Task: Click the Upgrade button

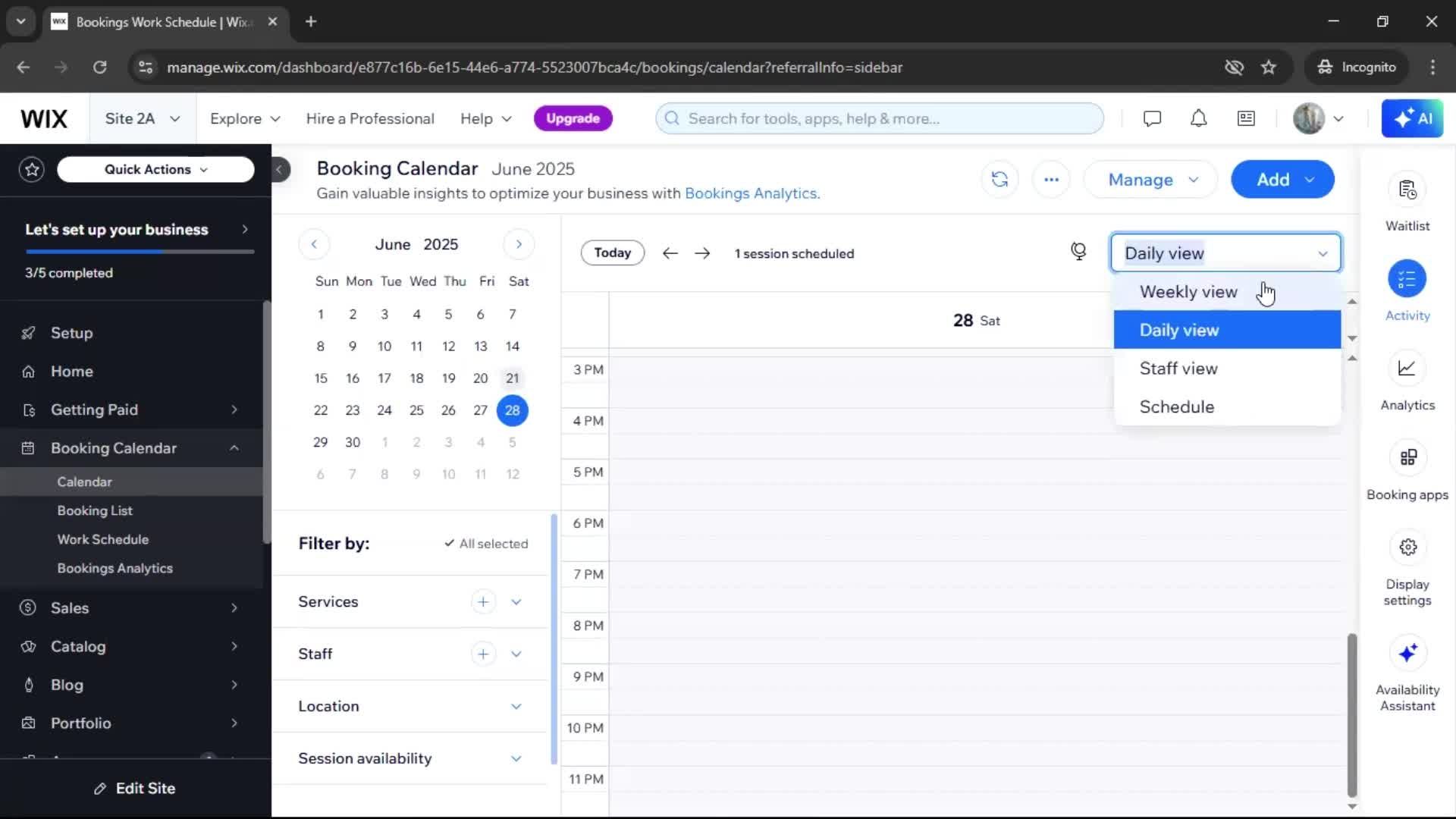Action: (x=573, y=118)
